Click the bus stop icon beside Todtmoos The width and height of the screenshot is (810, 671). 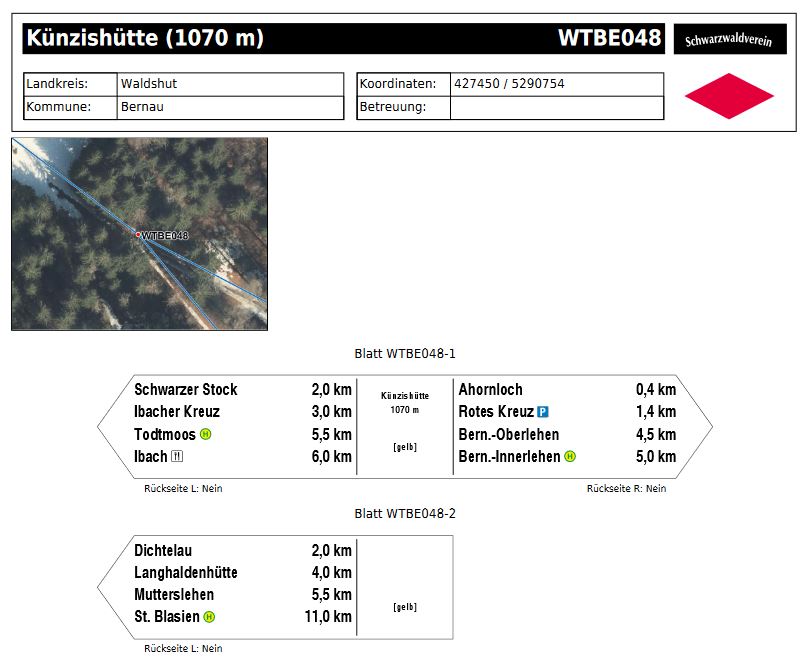[x=206, y=435]
